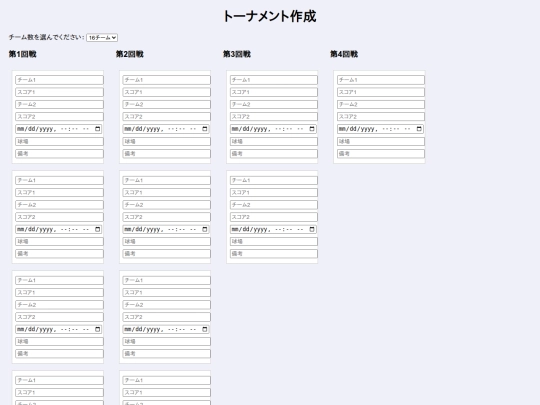
Task: Focus チーム1 field in 第1回戦 third match
Action: pos(59,280)
